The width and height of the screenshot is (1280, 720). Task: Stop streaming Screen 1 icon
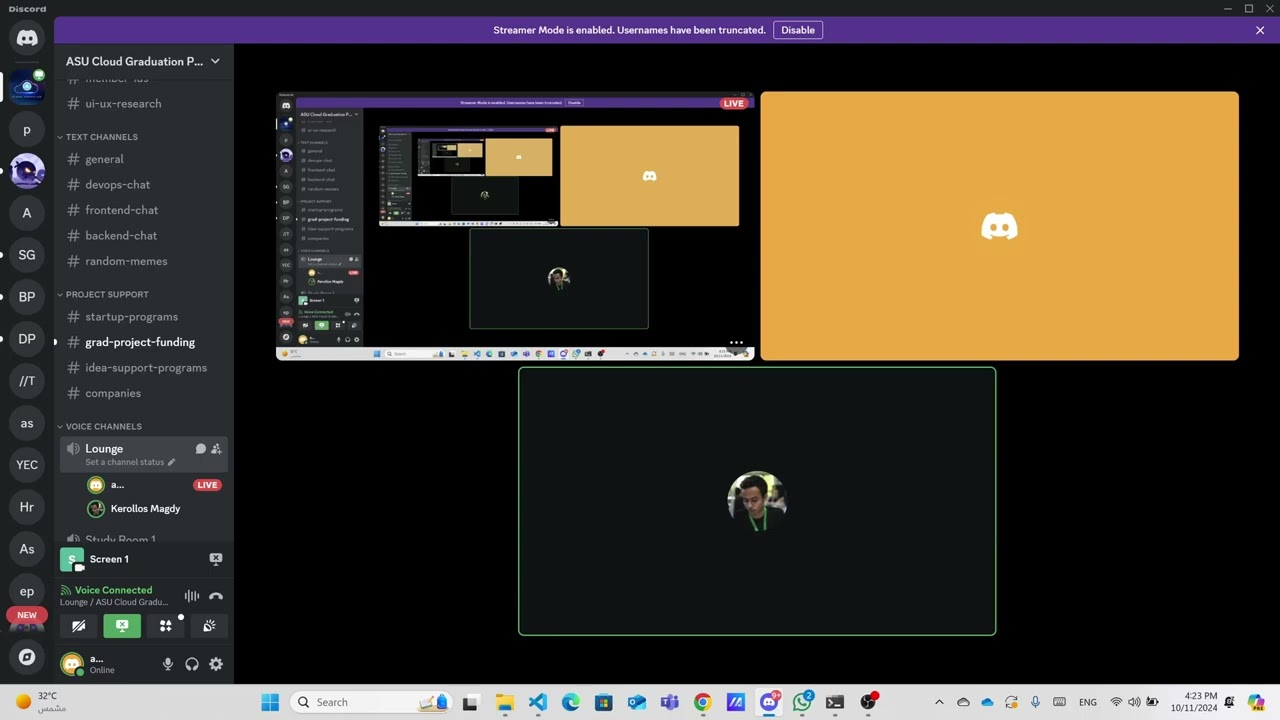click(x=215, y=559)
